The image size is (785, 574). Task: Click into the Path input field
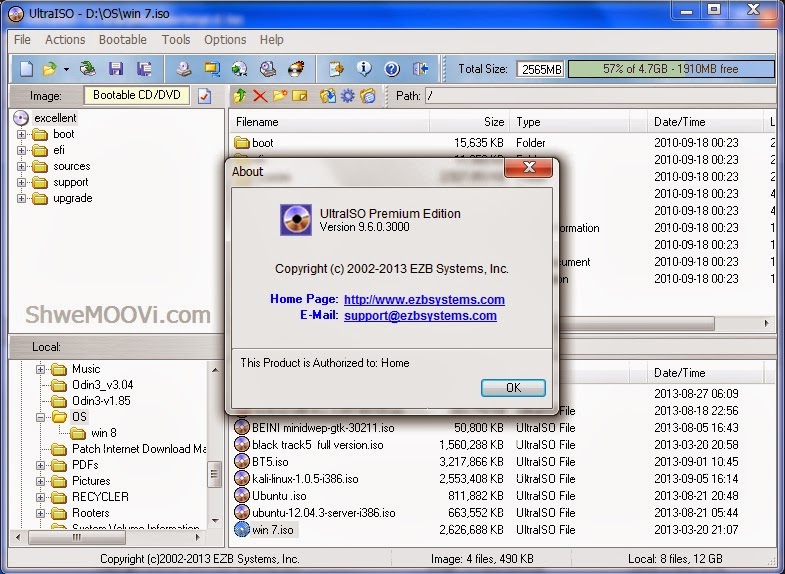point(600,96)
